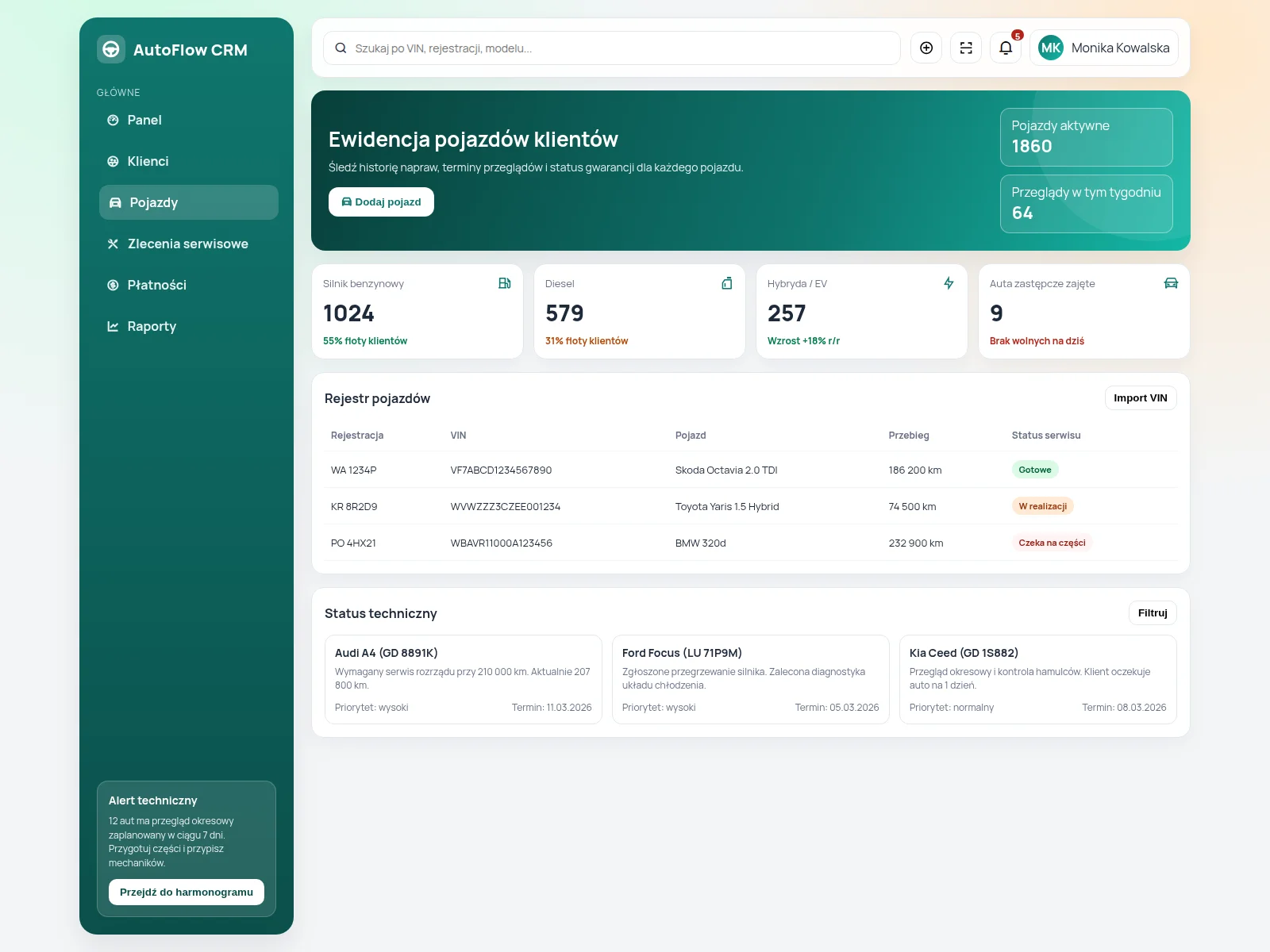Viewport: 1270px width, 952px height.
Task: Click VIN WVWZZZ3CZEE001234
Action: point(506,507)
